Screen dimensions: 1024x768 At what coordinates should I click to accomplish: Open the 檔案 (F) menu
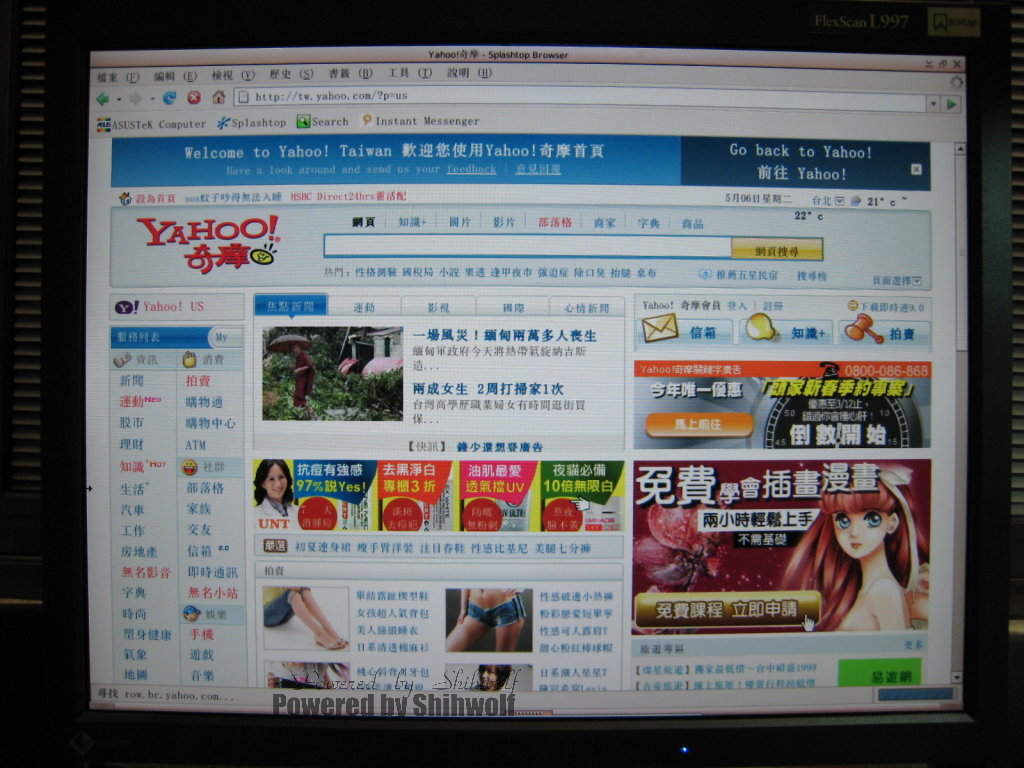pos(118,77)
